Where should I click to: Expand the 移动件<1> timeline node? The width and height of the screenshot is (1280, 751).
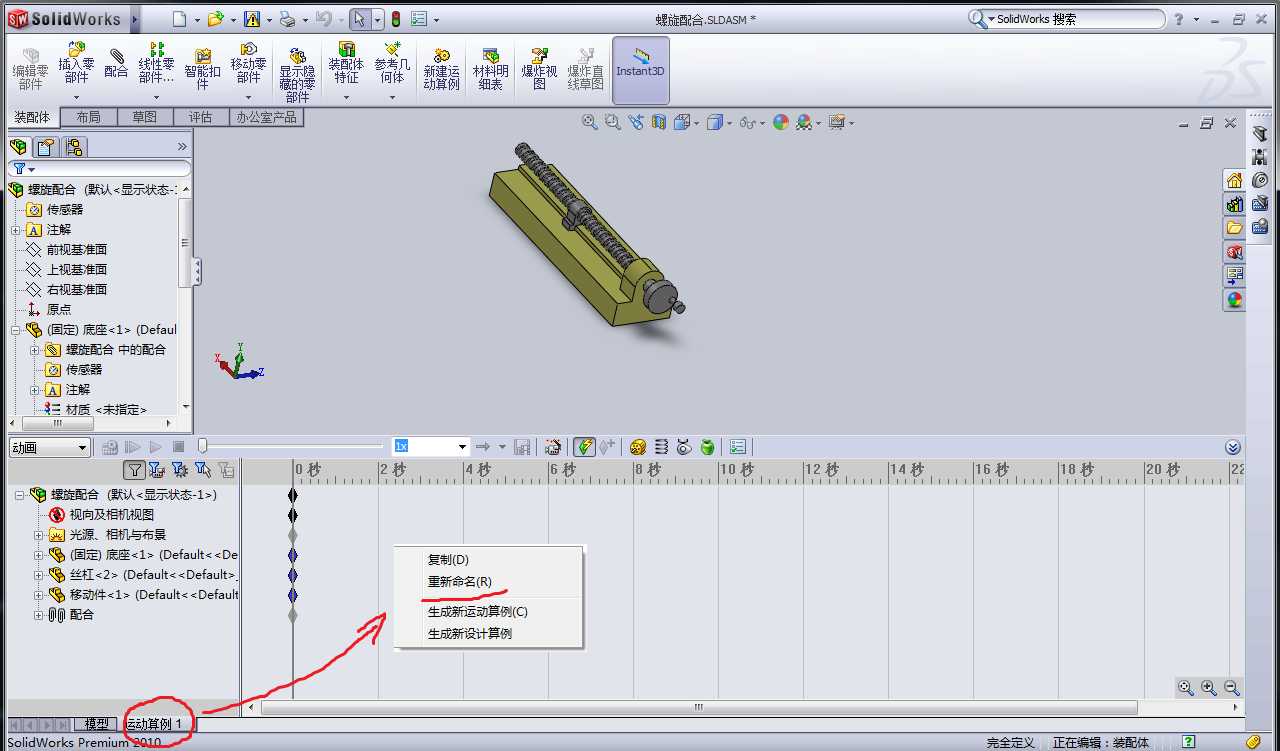[39, 595]
